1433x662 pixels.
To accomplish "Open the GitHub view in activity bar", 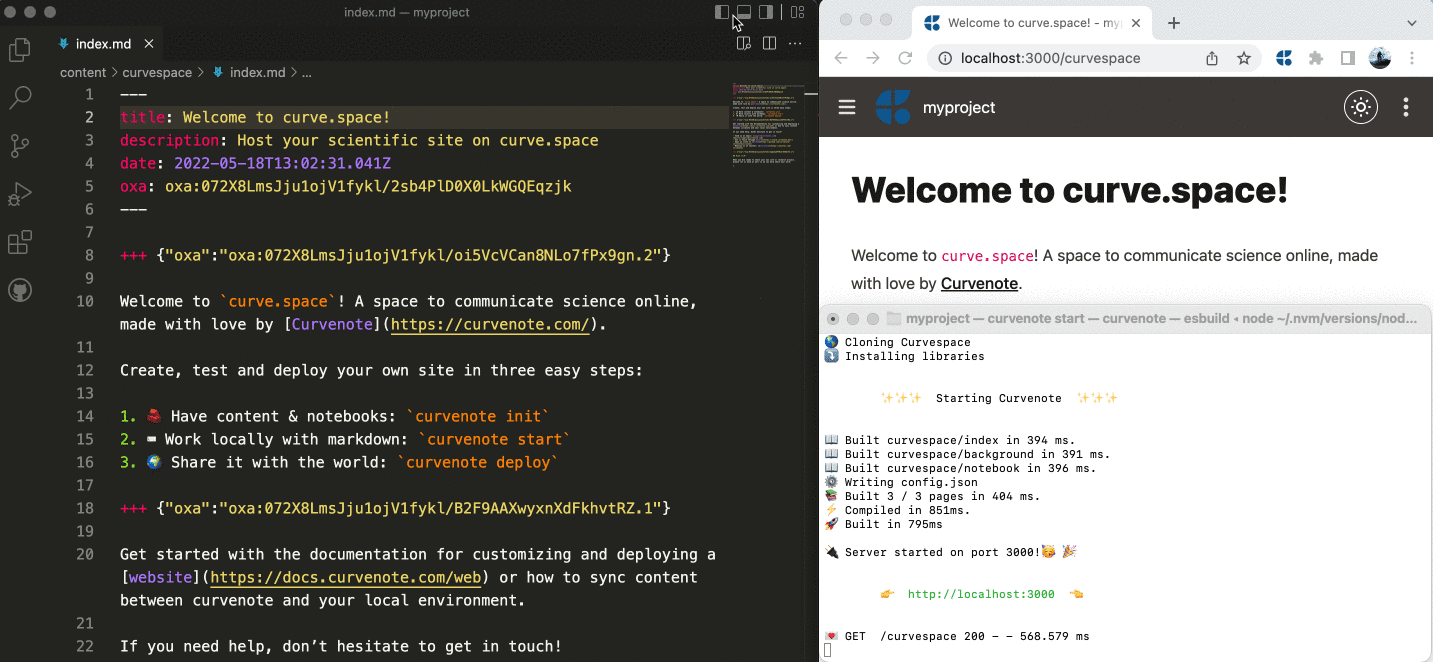I will (20, 291).
